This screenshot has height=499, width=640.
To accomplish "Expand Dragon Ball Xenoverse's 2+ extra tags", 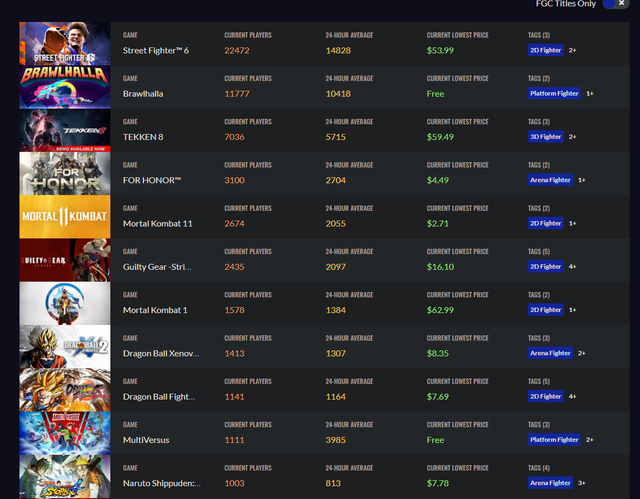I will (x=582, y=353).
